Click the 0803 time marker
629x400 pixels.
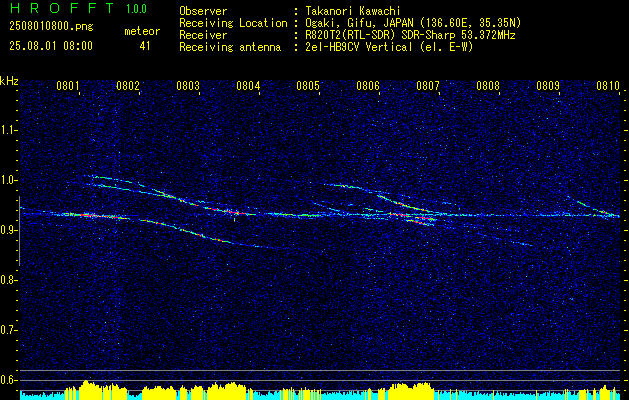pos(188,85)
